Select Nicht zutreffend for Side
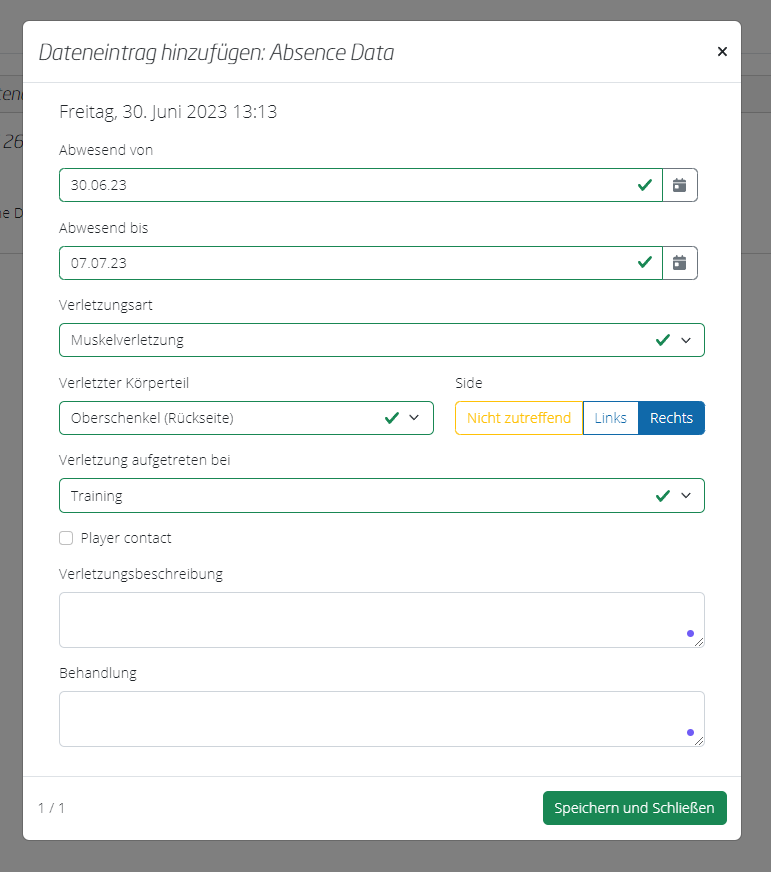The image size is (771, 872). point(518,418)
